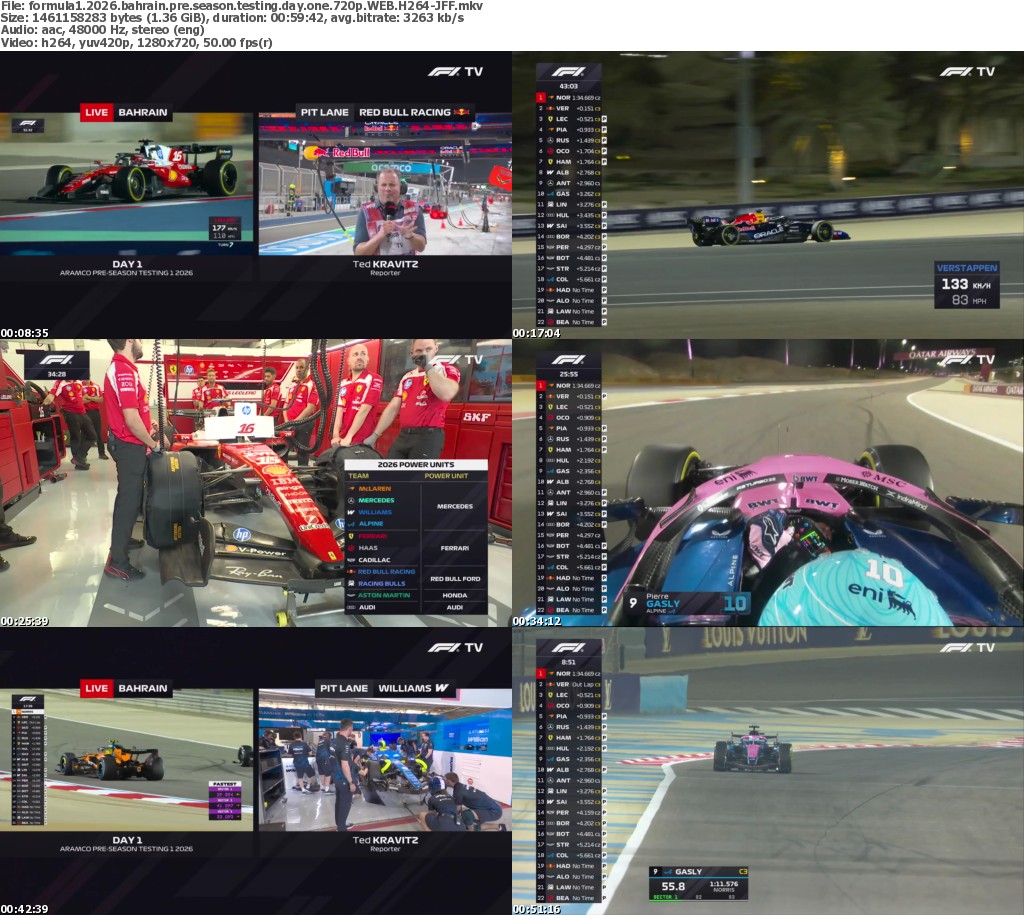Click the Verstappen 133 KM/H speed box
Viewport: 1024px width, 915px height.
966,284
